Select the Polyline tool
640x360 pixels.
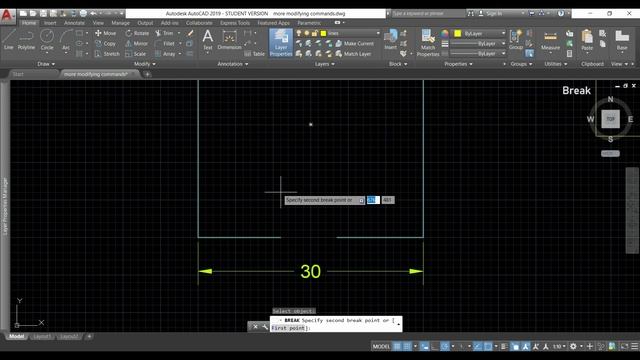point(26,40)
